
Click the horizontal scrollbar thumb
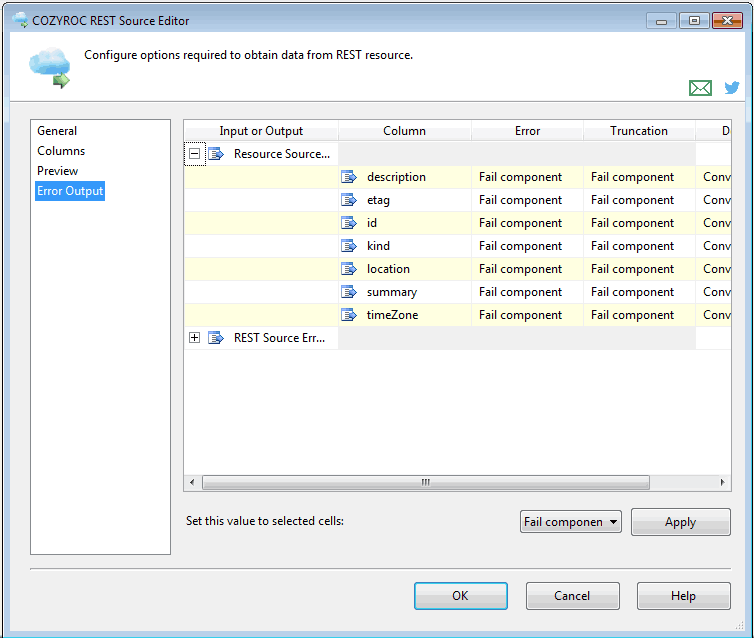[x=426, y=482]
